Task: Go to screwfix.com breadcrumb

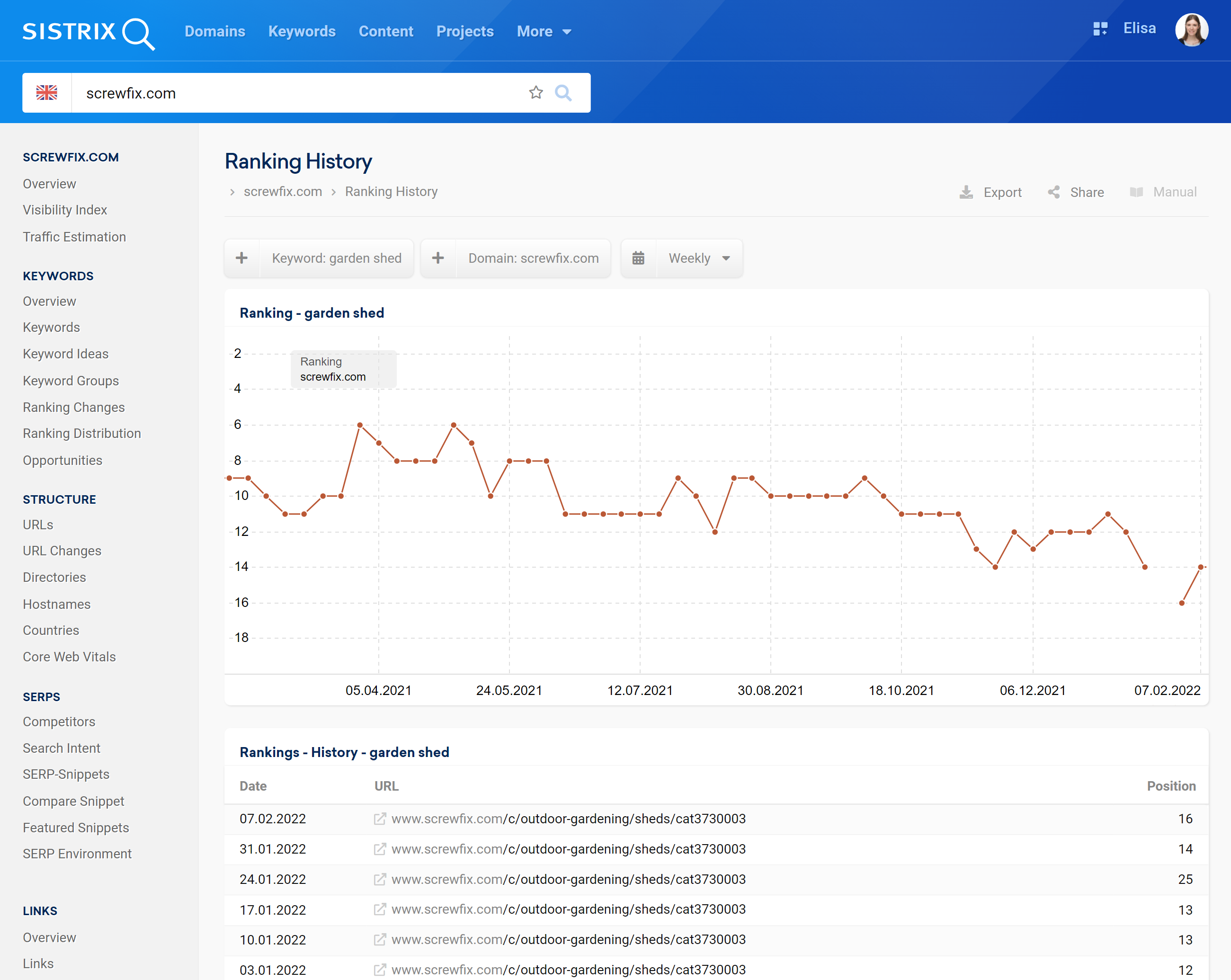Action: click(283, 192)
